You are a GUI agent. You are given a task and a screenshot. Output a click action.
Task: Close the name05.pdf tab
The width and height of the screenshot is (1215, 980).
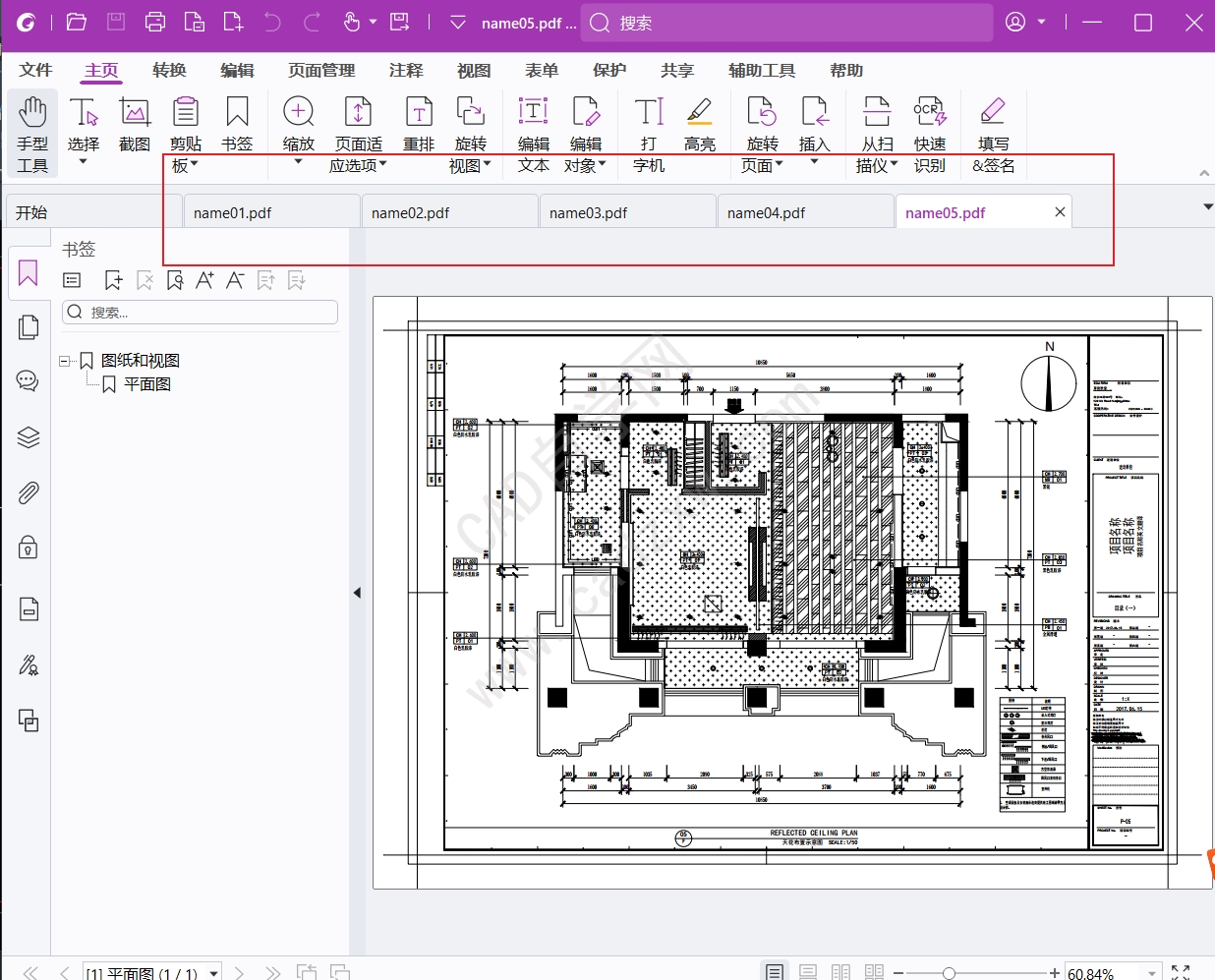[x=1060, y=212]
